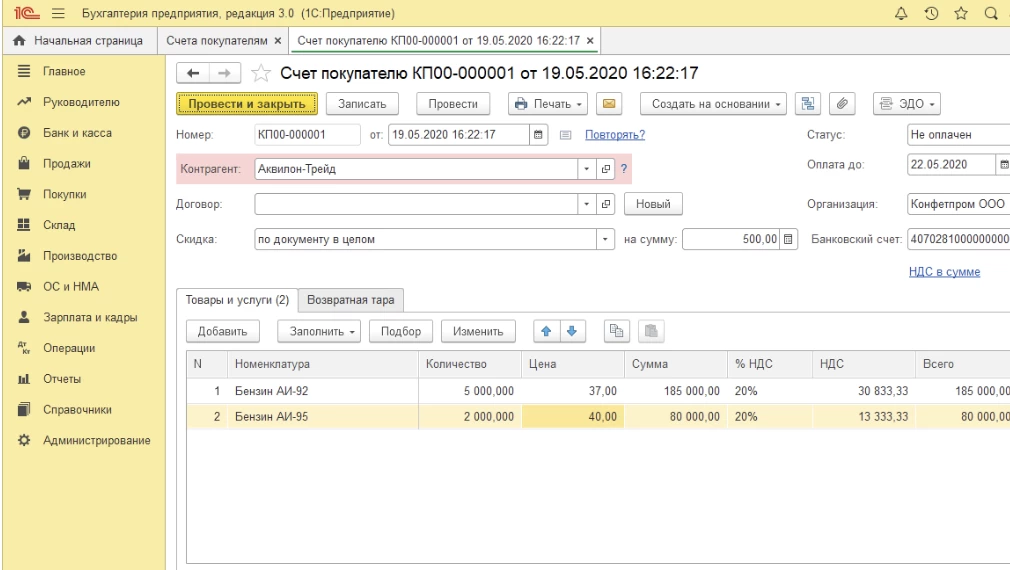
Task: Open the Печать dropdown menu
Action: click(548, 104)
